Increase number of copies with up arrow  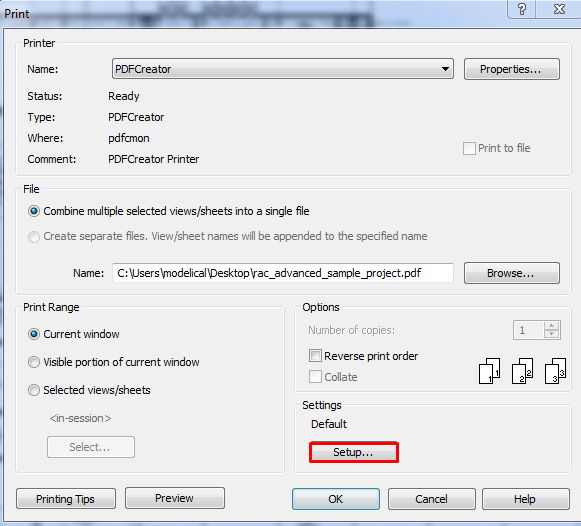[x=552, y=325]
